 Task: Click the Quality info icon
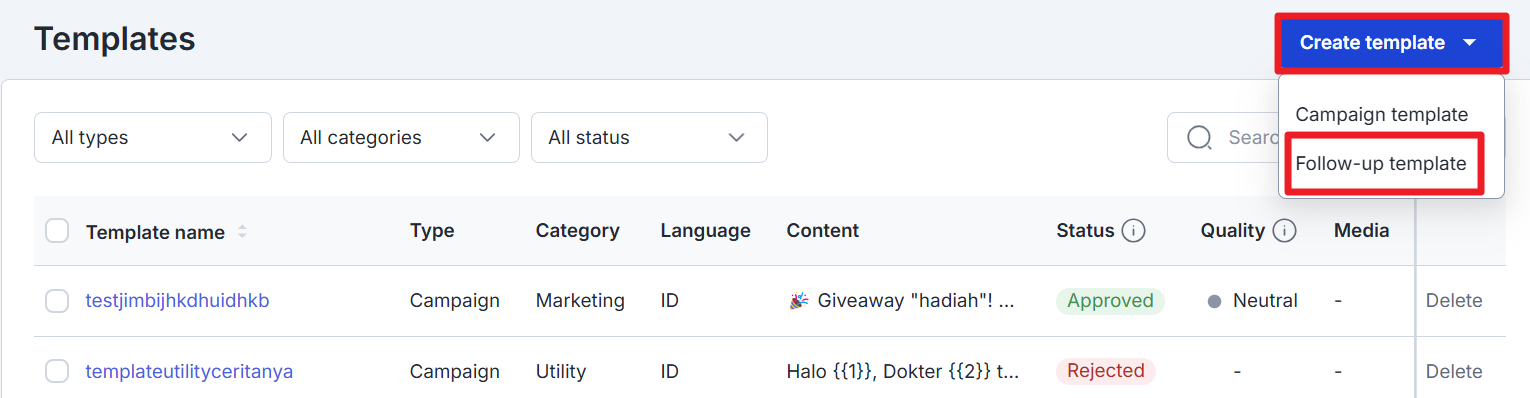click(1285, 231)
